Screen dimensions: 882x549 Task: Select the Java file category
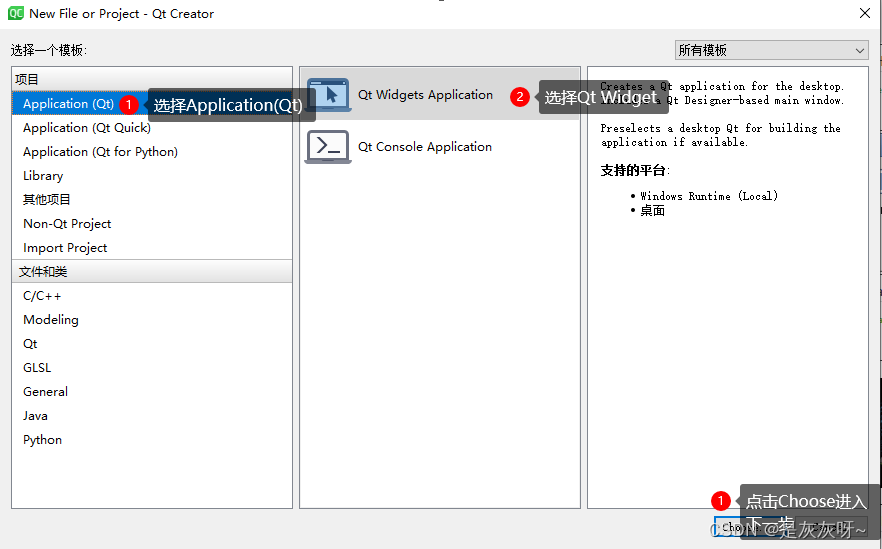coord(35,416)
